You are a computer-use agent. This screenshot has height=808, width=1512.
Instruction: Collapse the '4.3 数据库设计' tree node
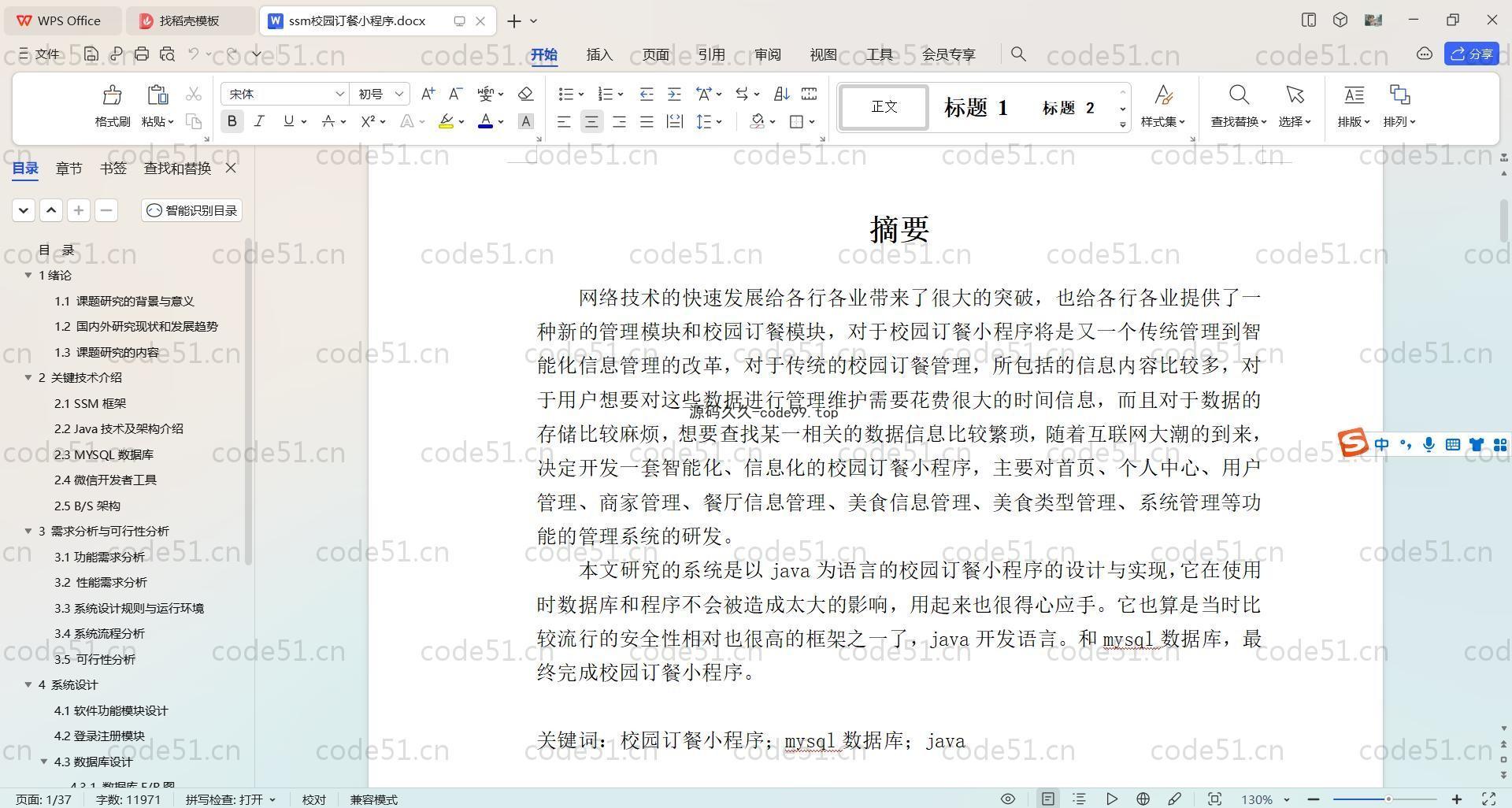[x=44, y=762]
